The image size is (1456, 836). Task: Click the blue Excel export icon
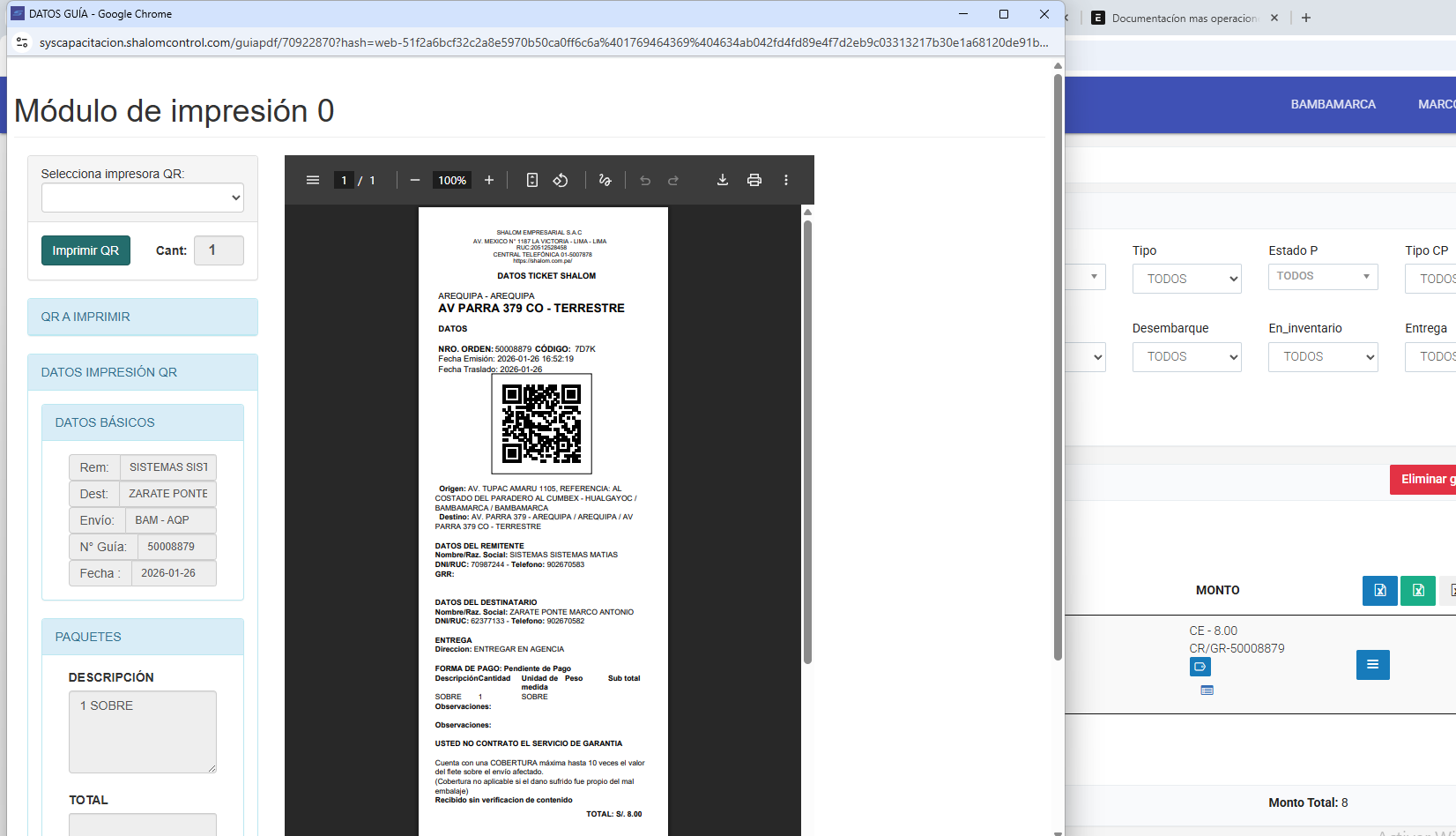(1379, 591)
